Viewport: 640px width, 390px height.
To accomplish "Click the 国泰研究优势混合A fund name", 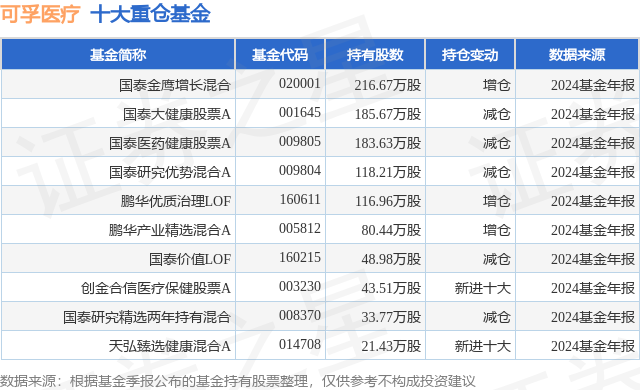I will point(170,172).
